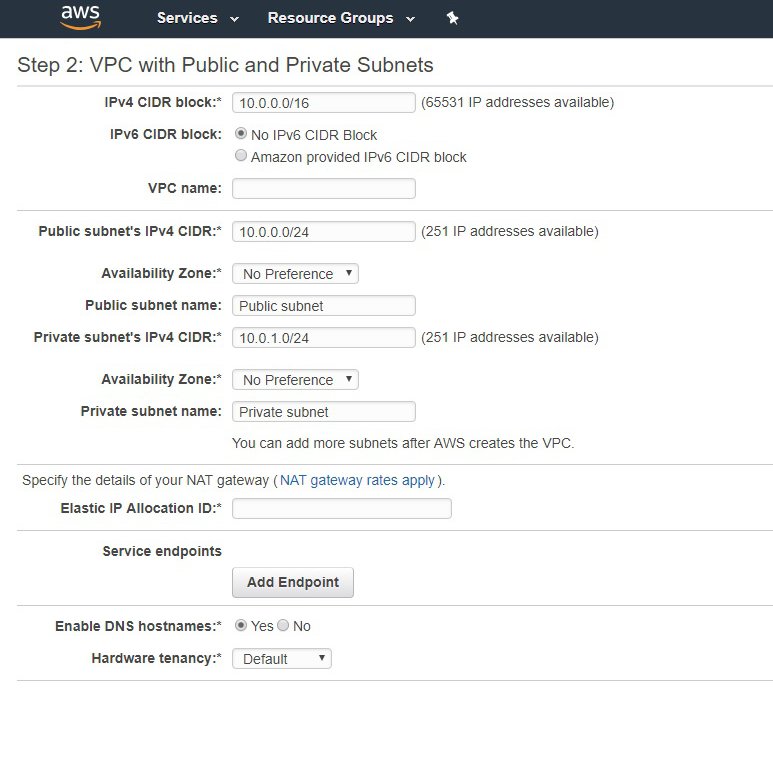Viewport: 773px width, 759px height.
Task: Click the AWS logo icon
Action: point(80,16)
